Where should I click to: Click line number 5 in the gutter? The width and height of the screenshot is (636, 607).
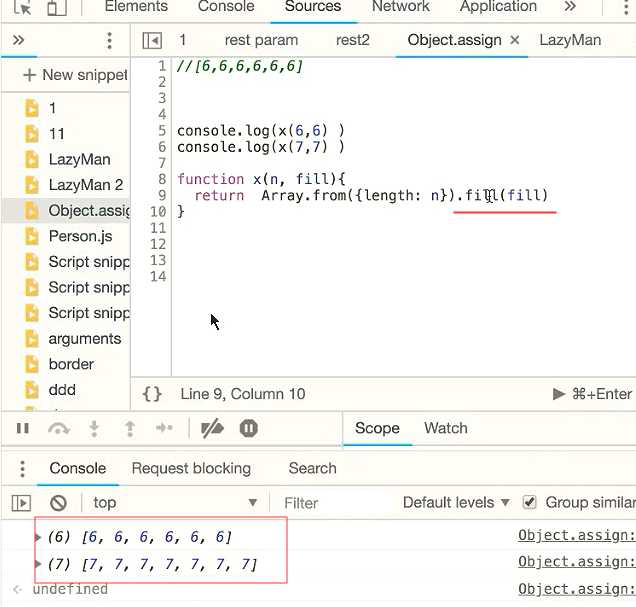(162, 131)
